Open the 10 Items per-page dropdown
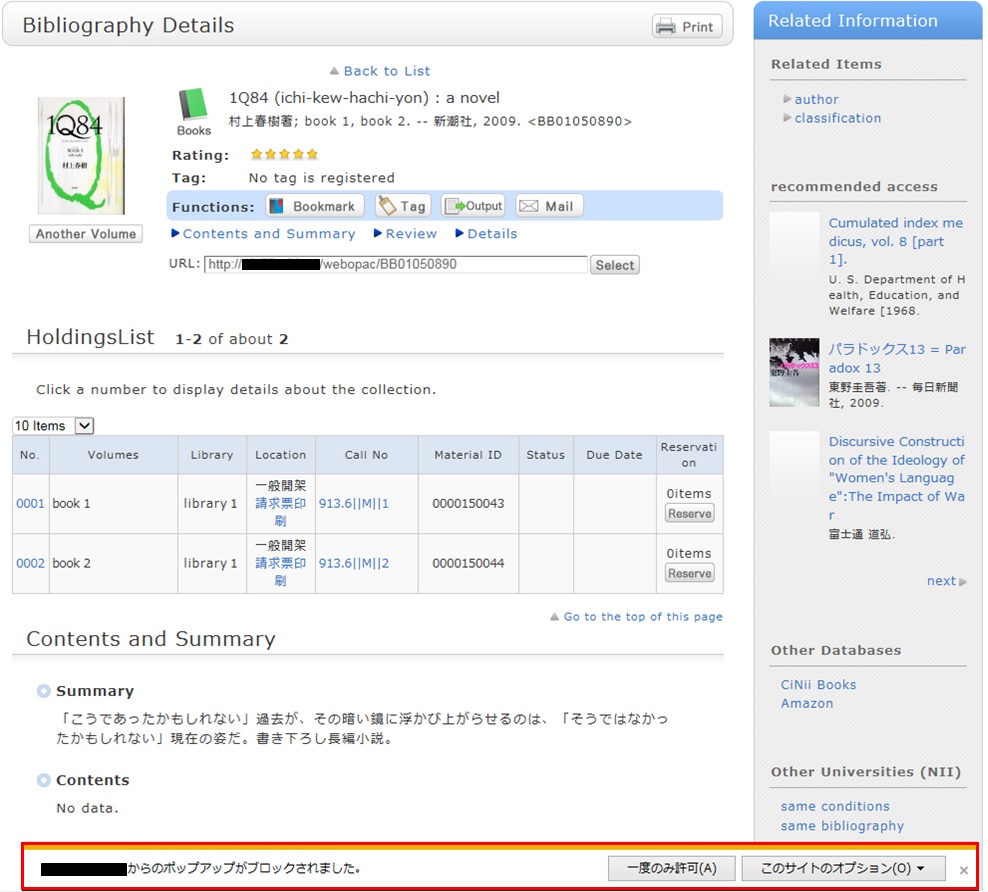Screen dimensions: 988x892 [53, 426]
